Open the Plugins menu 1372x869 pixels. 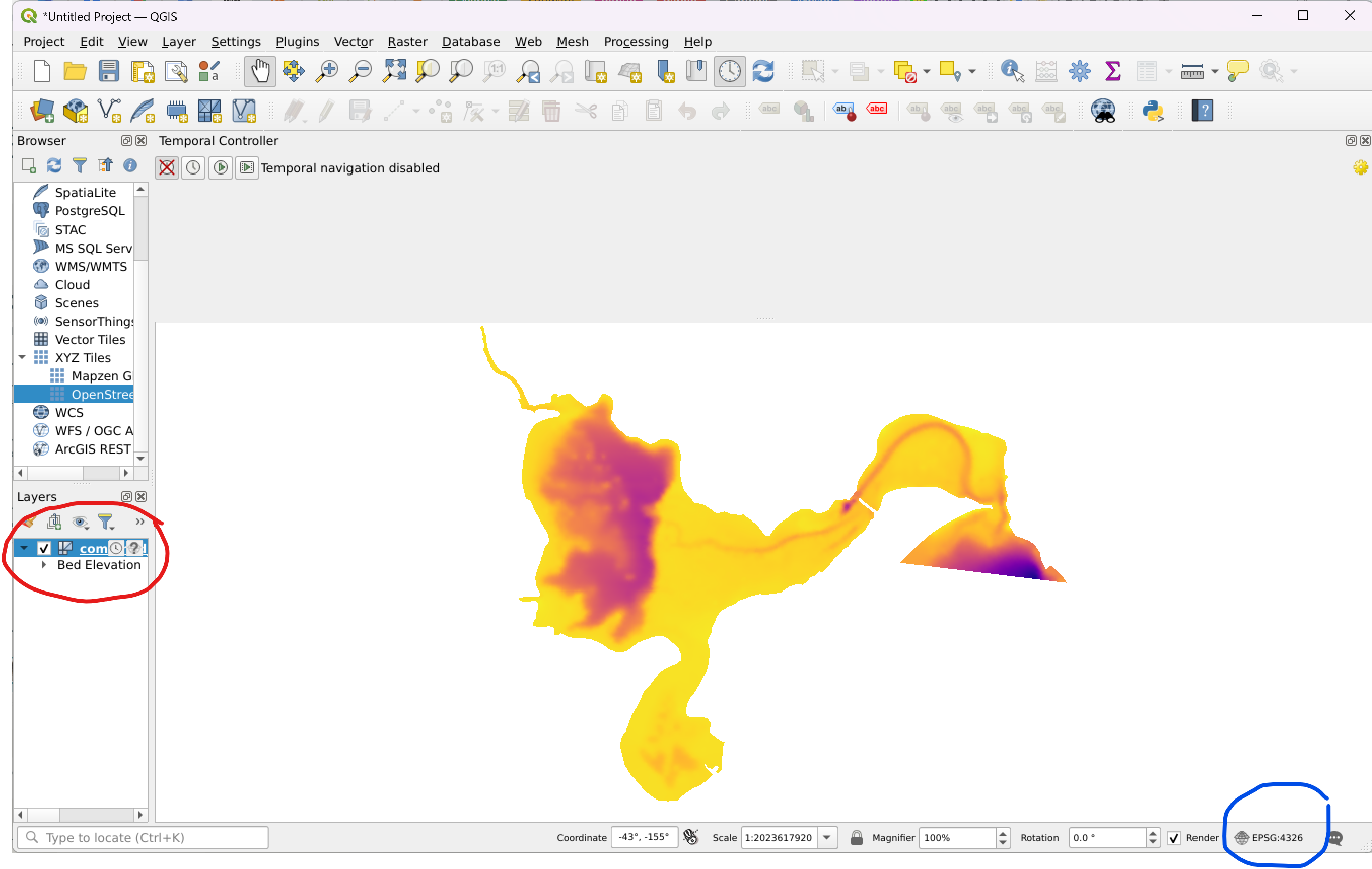click(x=297, y=41)
